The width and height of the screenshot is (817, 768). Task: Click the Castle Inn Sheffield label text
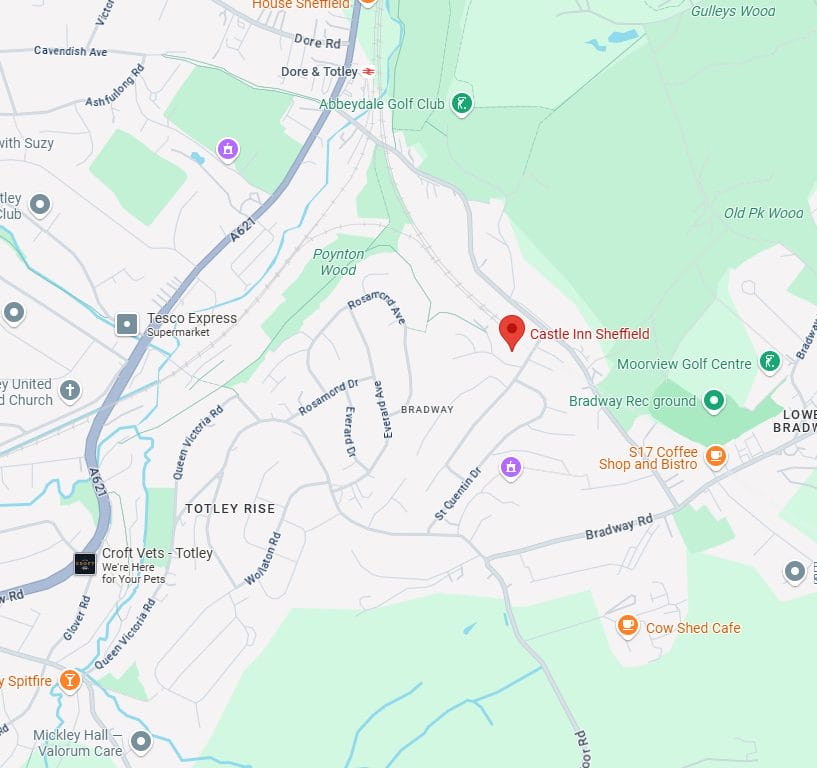589,334
